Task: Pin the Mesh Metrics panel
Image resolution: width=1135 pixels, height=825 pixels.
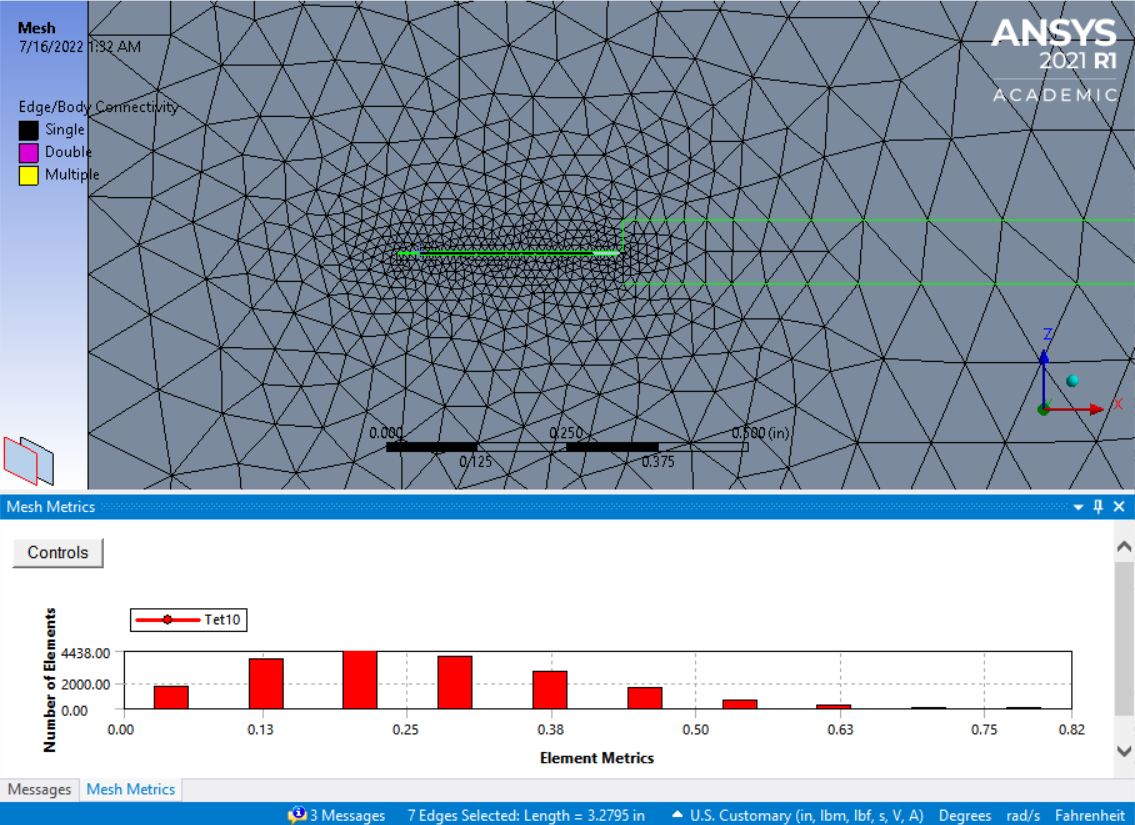Action: point(1098,507)
